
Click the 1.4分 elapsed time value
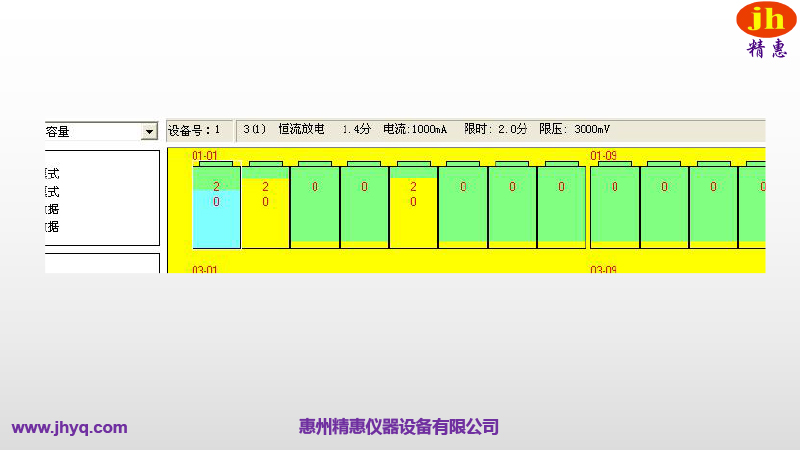point(356,129)
